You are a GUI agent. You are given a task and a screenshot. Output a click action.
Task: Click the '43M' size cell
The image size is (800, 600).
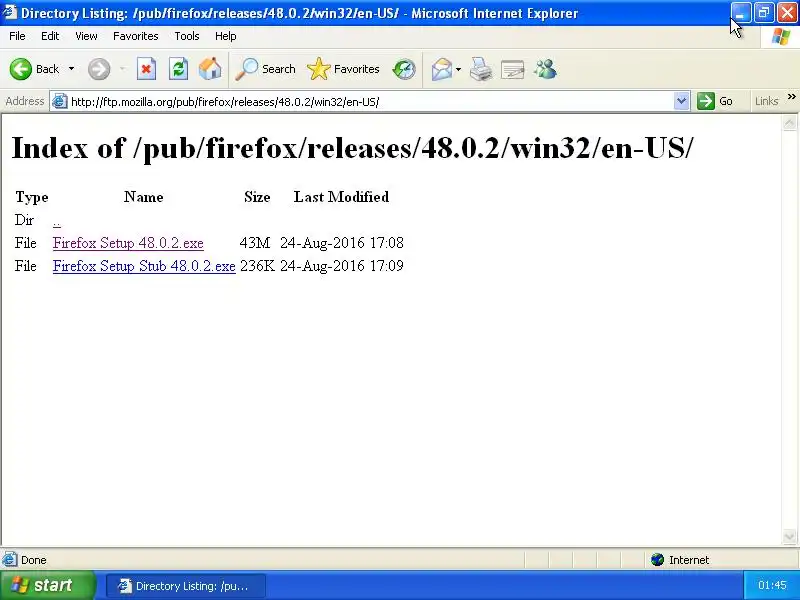255,243
